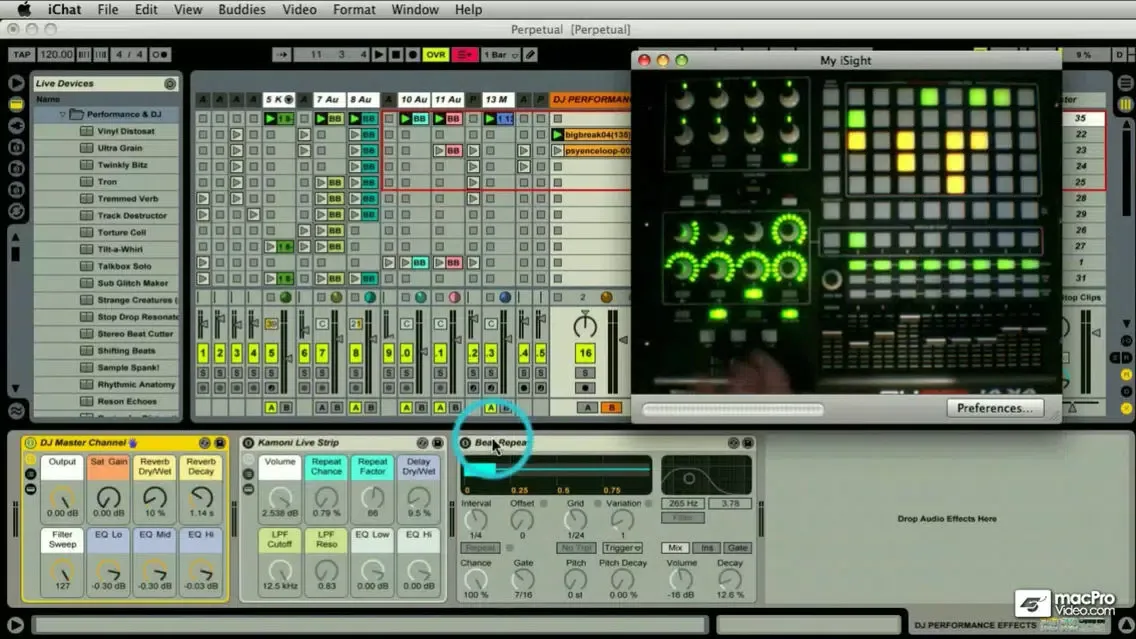Click the Kamoni Live Strip hot-swap icon
The height and width of the screenshot is (639, 1136).
tap(422, 443)
